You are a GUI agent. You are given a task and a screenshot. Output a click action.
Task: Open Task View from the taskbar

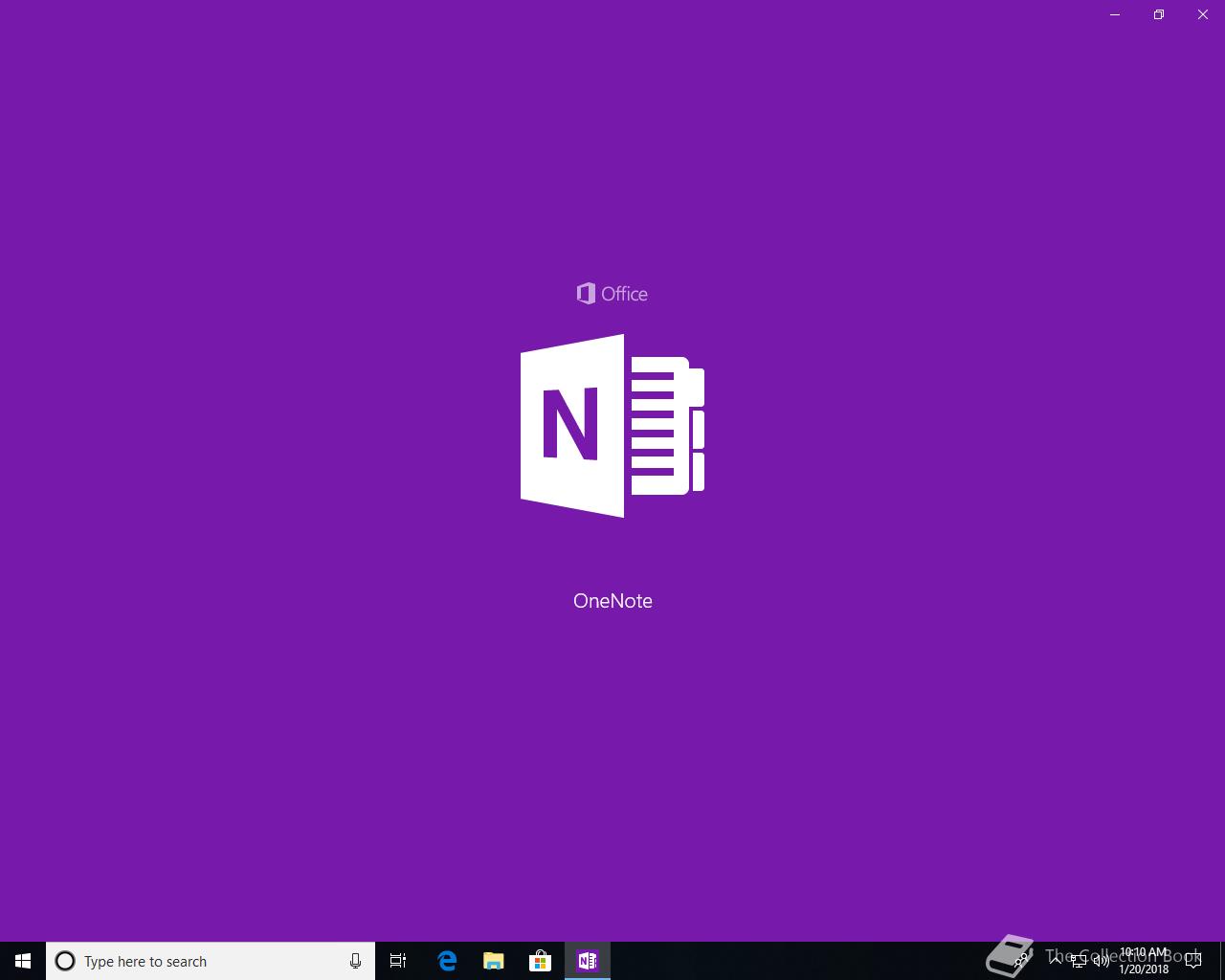click(x=398, y=961)
